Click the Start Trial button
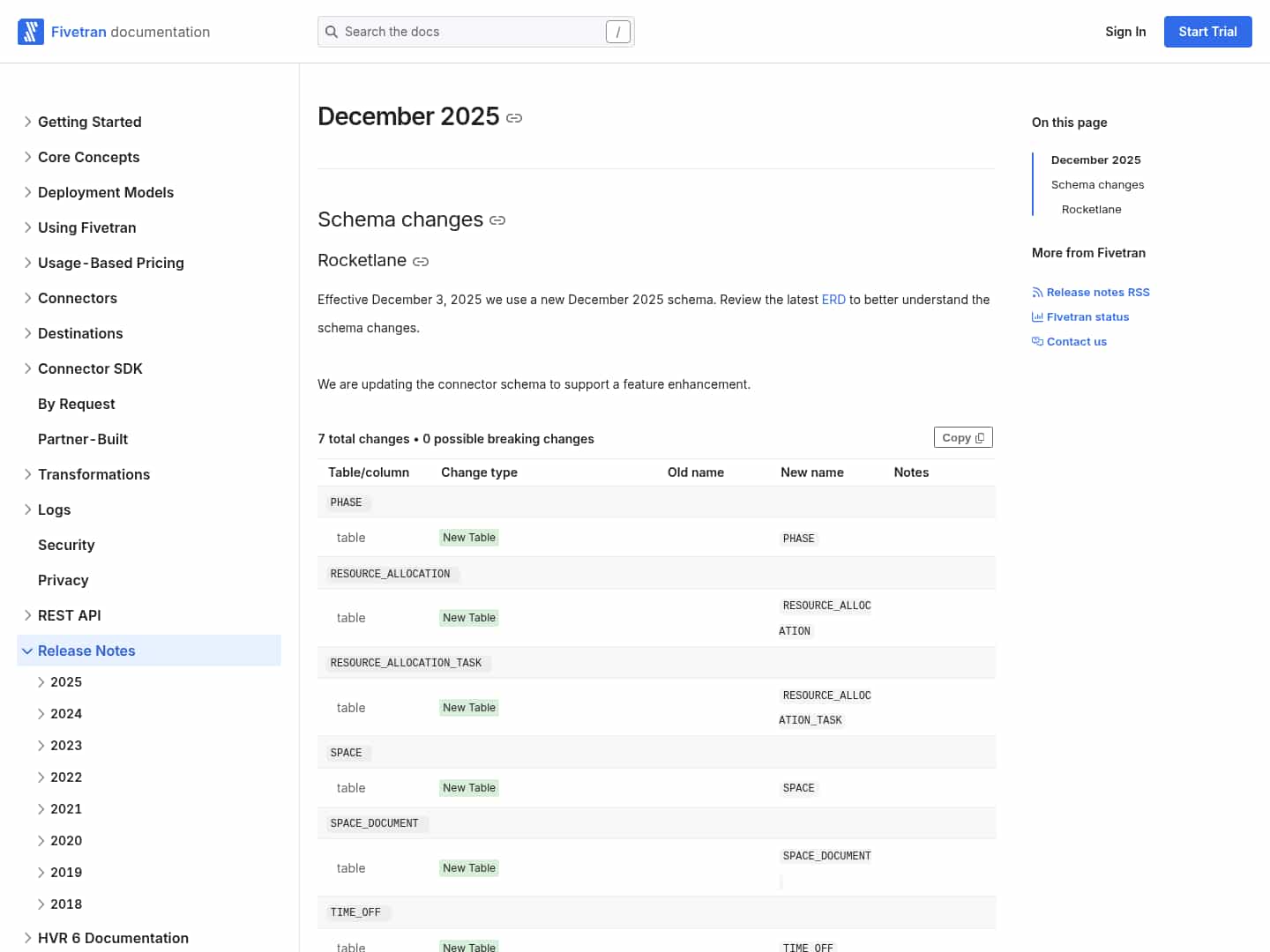Image resolution: width=1270 pixels, height=952 pixels. (1207, 32)
